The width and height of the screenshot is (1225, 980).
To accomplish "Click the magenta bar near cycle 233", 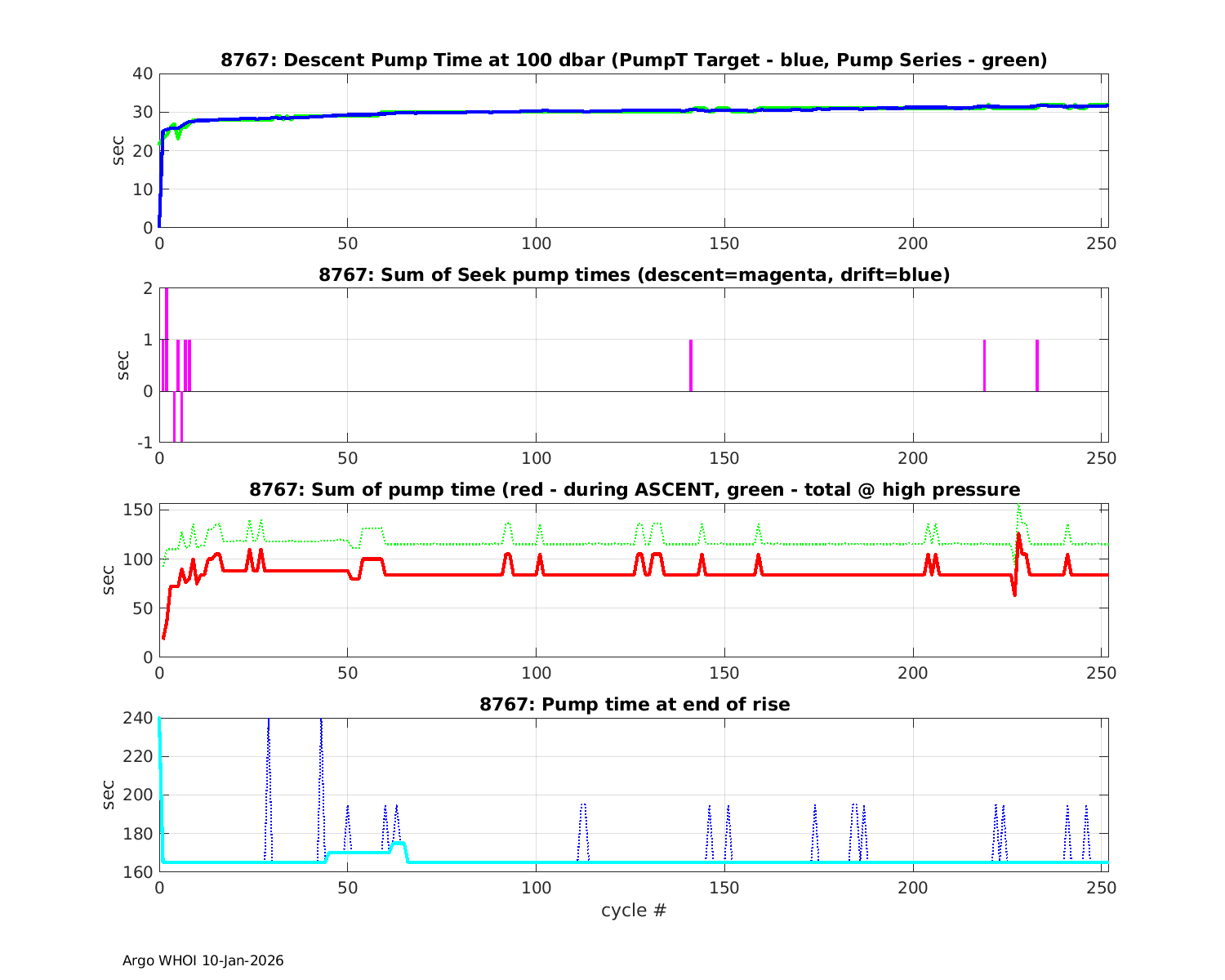I will coord(1037,365).
